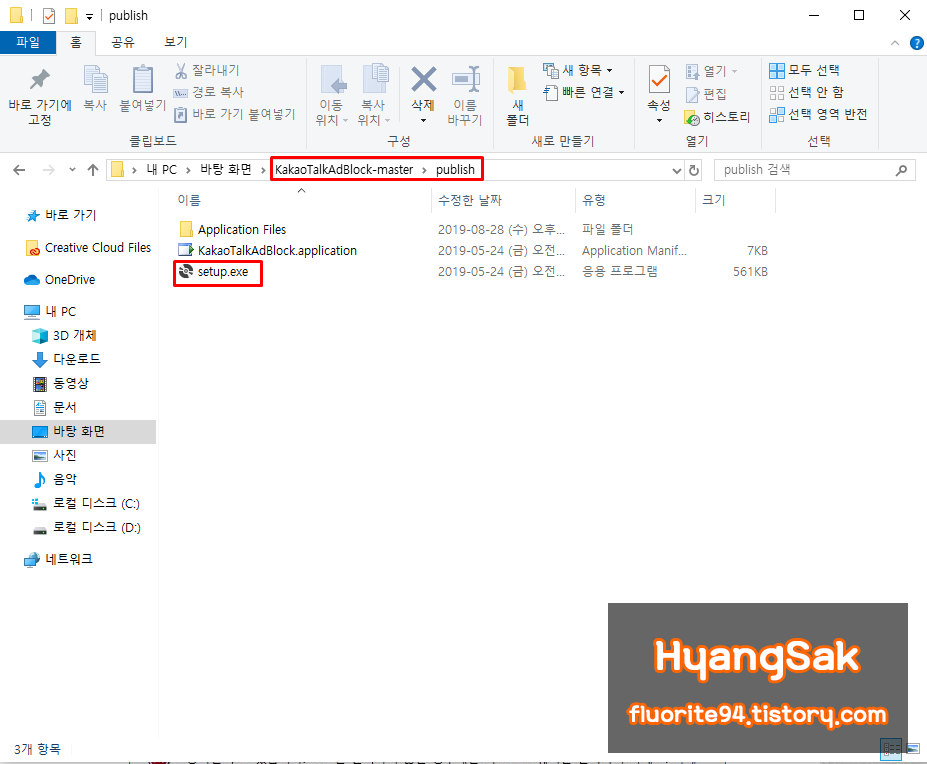Click the Delete (삭제) X icon
Viewport: 927px width, 764px height.
coord(423,79)
